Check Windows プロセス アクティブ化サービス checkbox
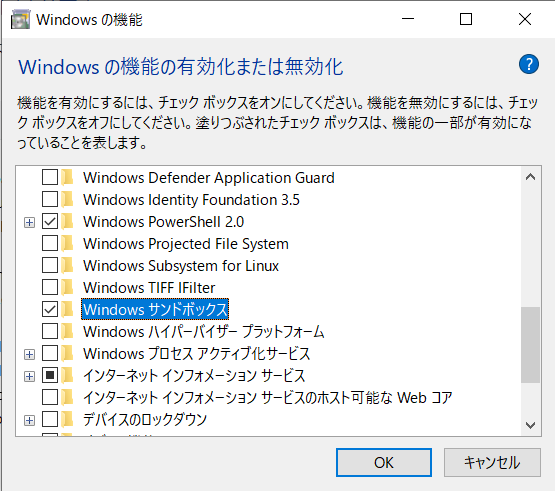 point(50,353)
